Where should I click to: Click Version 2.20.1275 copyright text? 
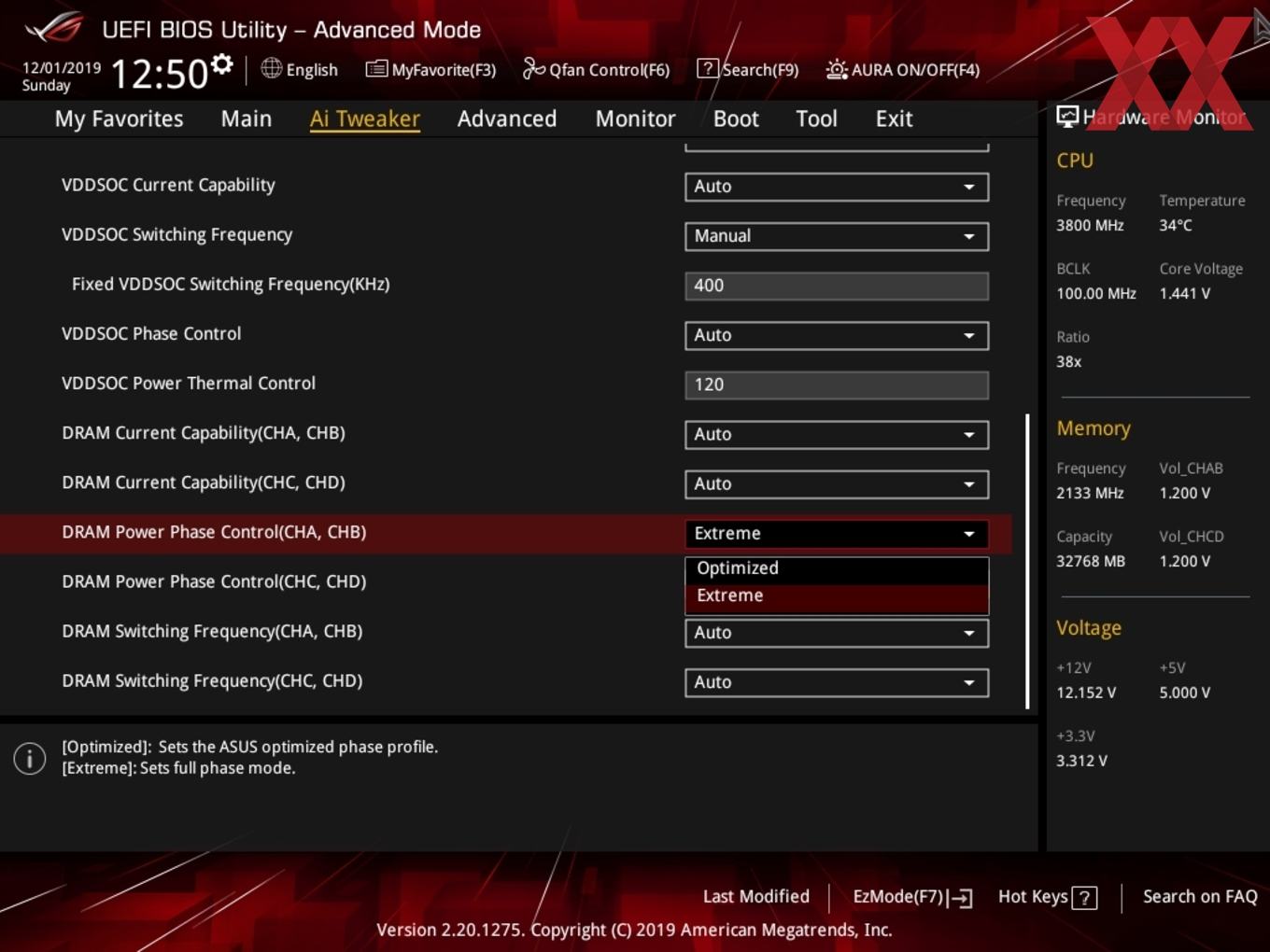click(634, 930)
